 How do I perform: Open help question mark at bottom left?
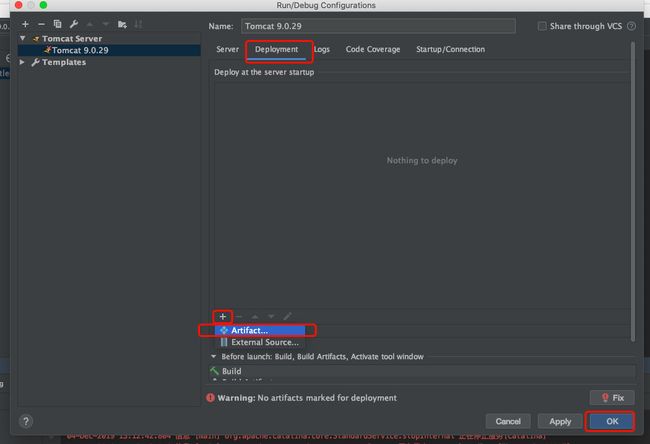point(26,422)
